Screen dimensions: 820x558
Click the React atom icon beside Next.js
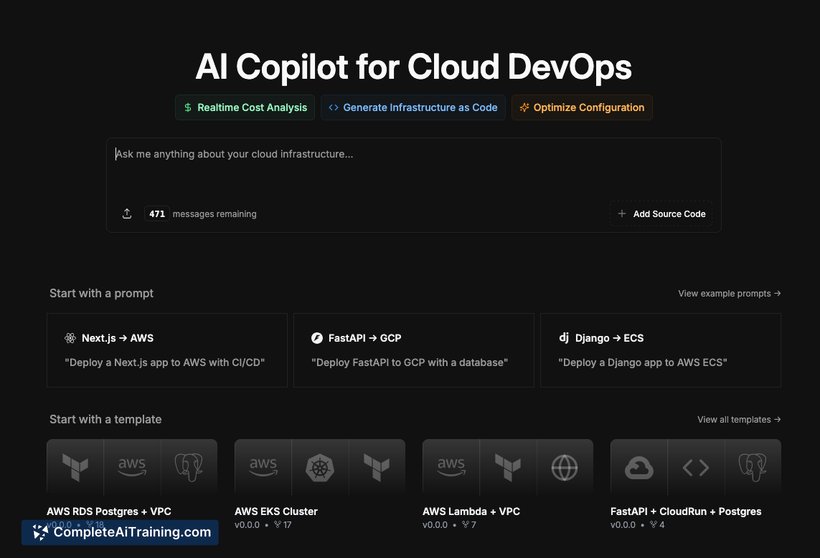[70, 338]
